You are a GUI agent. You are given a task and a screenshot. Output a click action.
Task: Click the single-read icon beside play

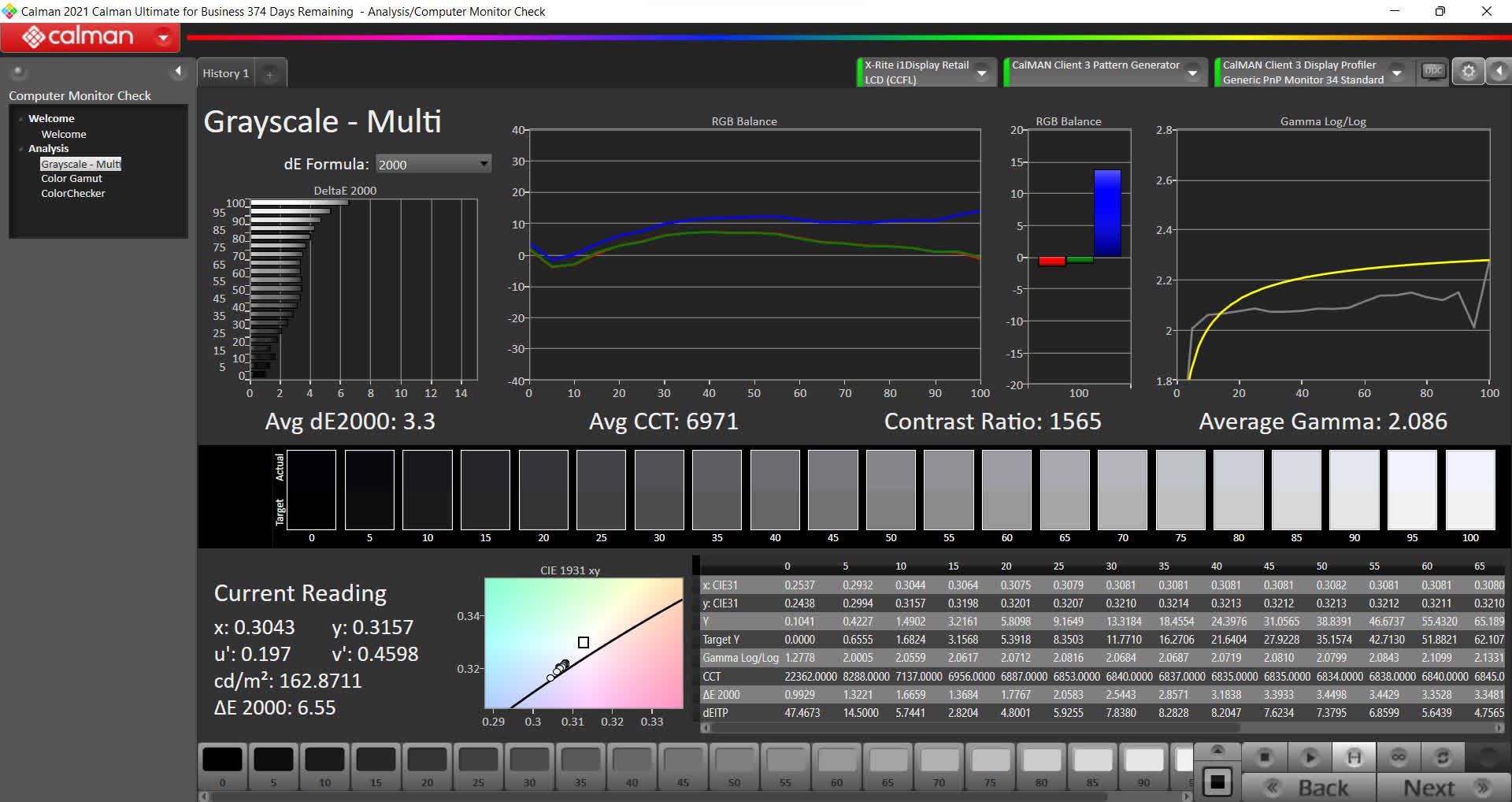point(1354,757)
